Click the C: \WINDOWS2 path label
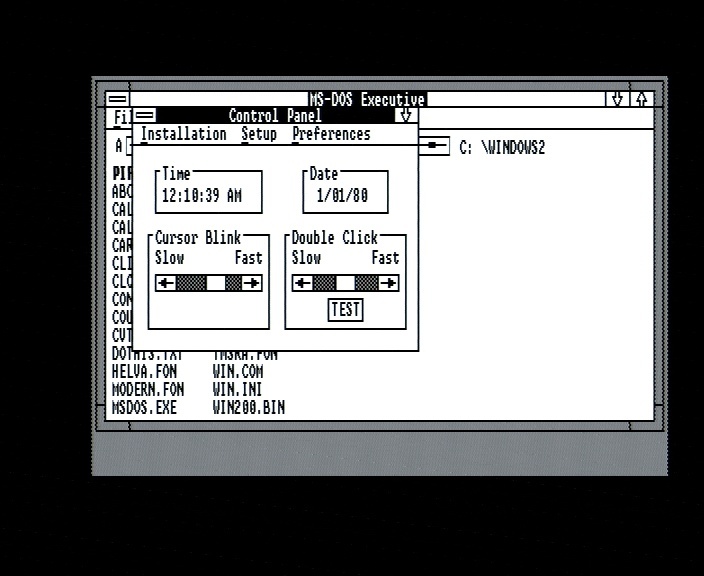 click(x=502, y=147)
